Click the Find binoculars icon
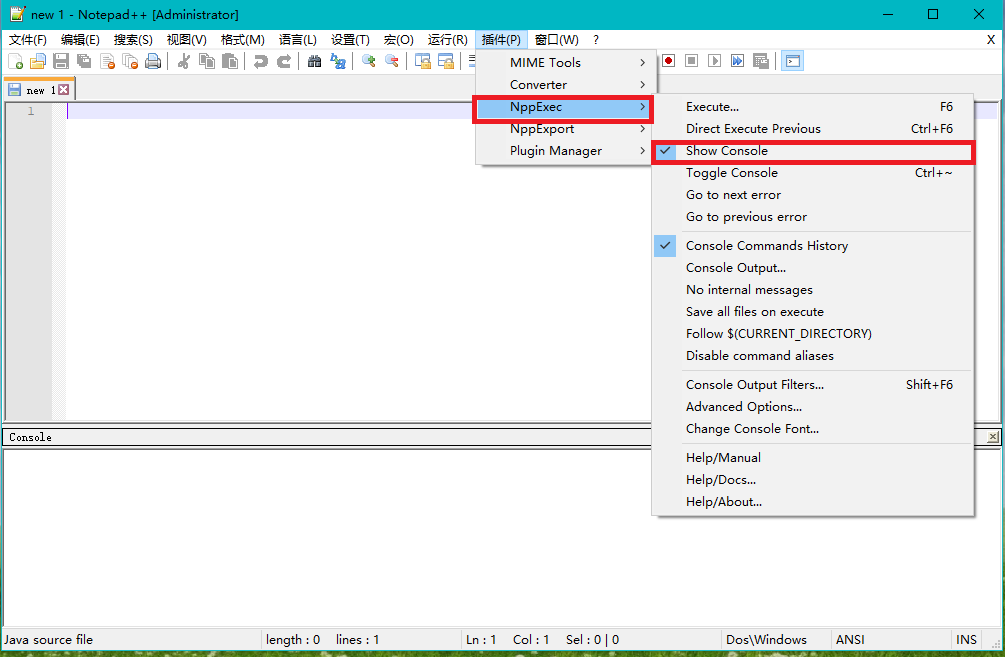1005x657 pixels. [314, 62]
